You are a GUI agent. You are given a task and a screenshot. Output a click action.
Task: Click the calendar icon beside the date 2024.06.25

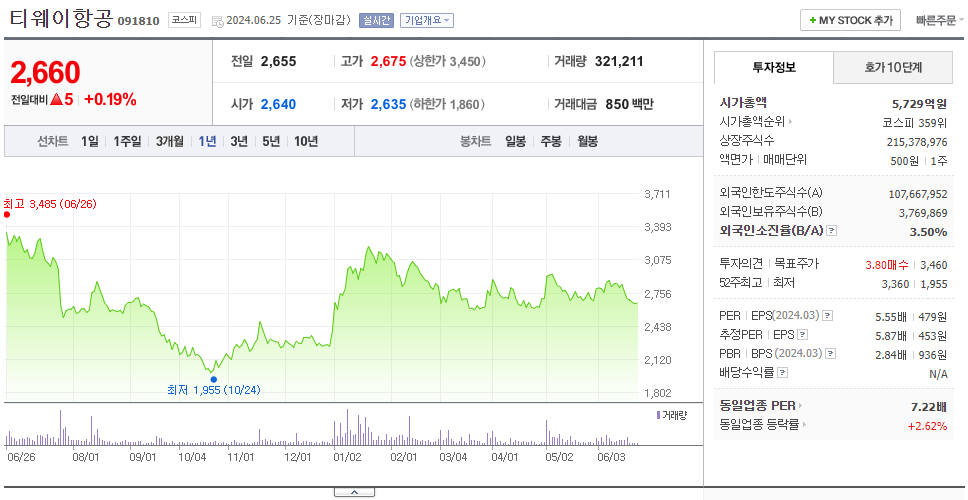click(x=217, y=21)
